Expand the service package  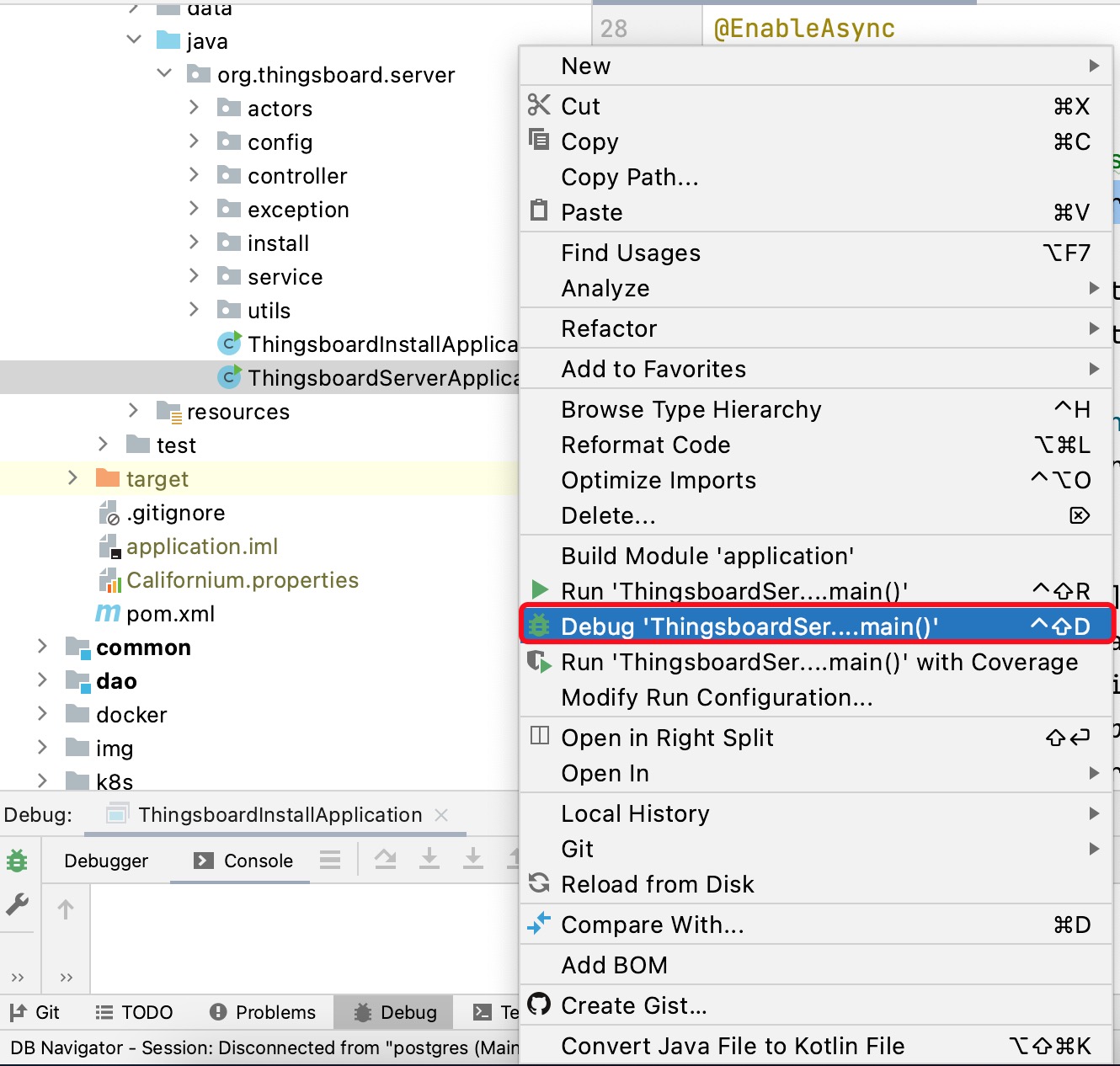(x=195, y=275)
